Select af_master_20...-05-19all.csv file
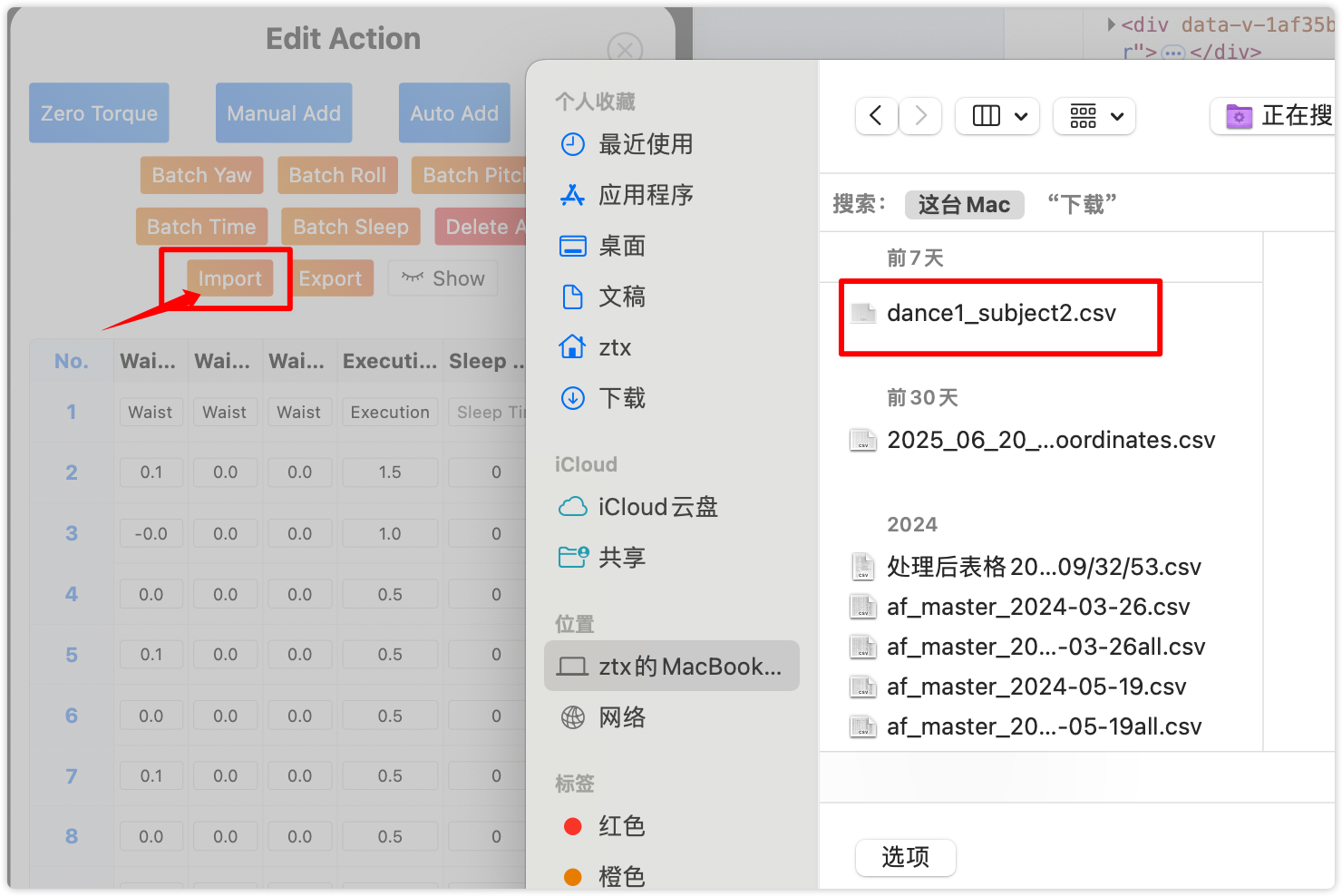The image size is (1342, 896). 1044,726
